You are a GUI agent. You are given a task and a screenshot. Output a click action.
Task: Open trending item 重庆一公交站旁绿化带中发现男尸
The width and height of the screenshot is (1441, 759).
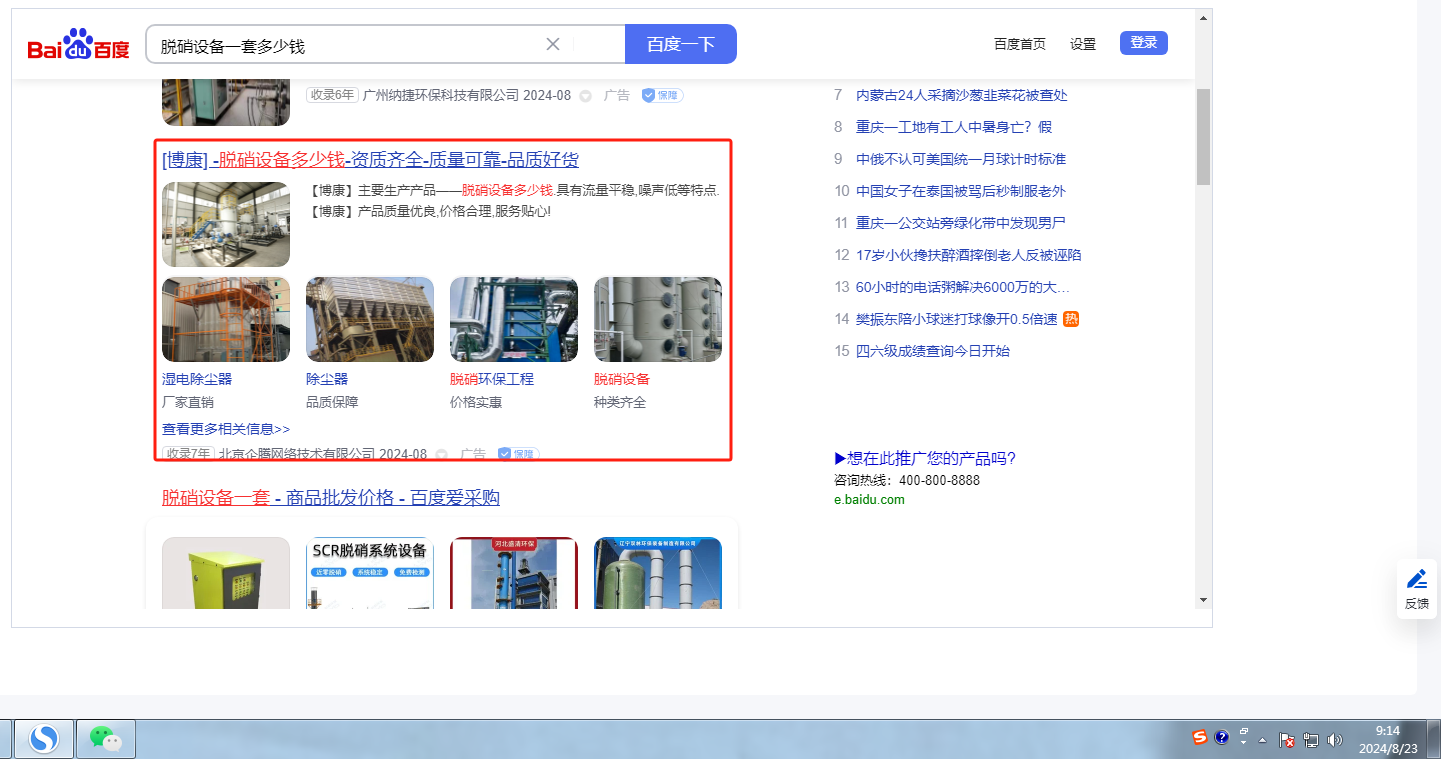[961, 223]
